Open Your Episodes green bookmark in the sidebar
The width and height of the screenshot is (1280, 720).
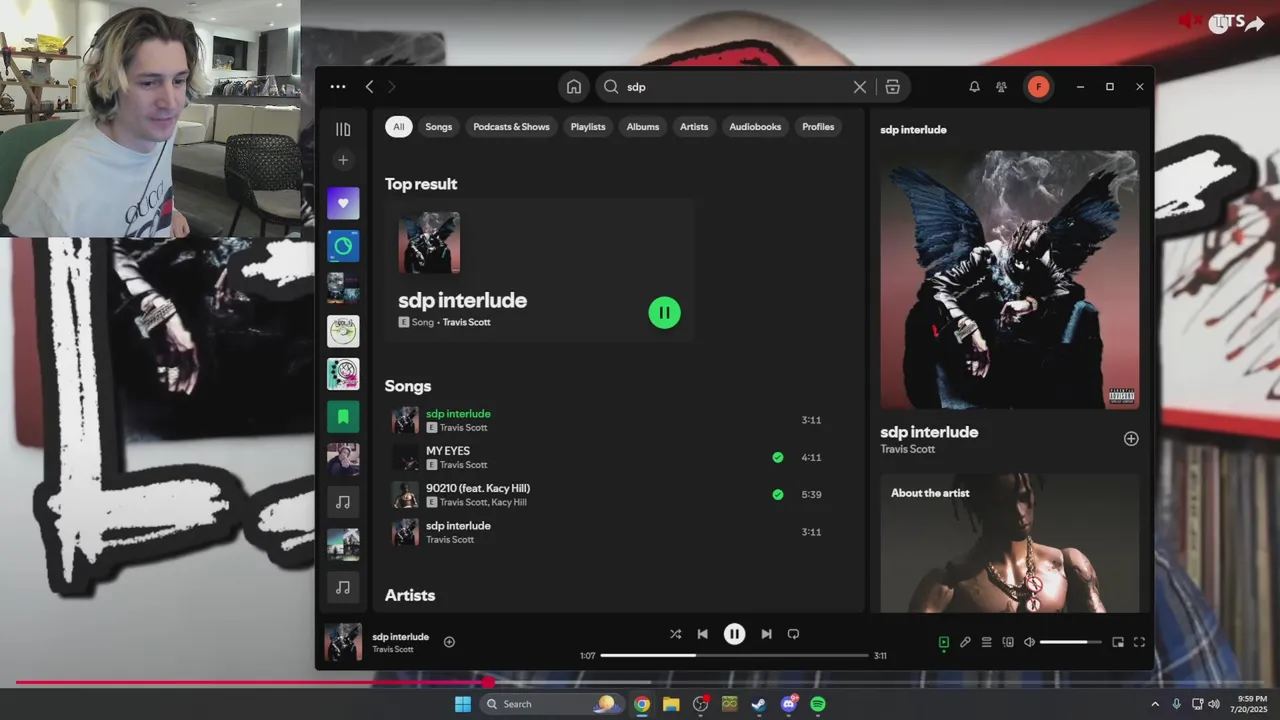(343, 416)
